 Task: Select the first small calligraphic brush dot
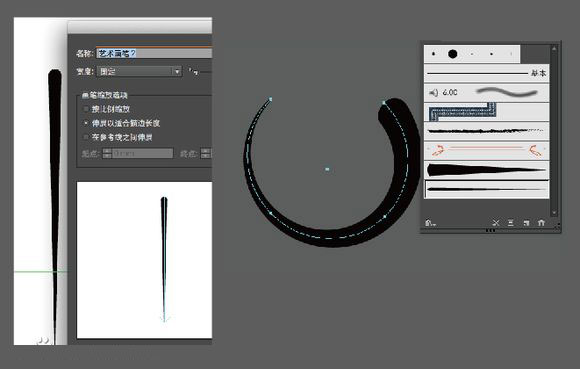pyautogui.click(x=434, y=54)
